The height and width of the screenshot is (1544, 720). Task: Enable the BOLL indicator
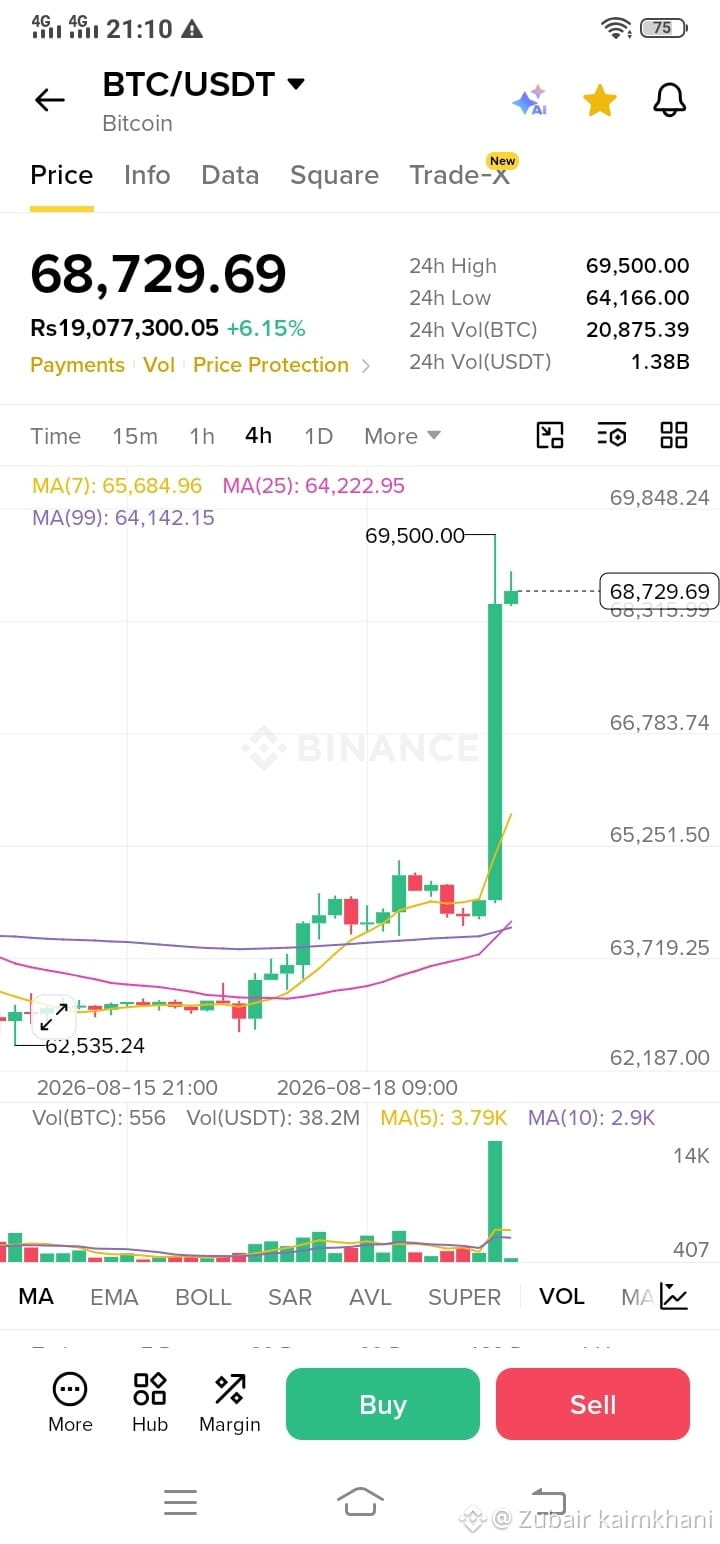tap(203, 1297)
